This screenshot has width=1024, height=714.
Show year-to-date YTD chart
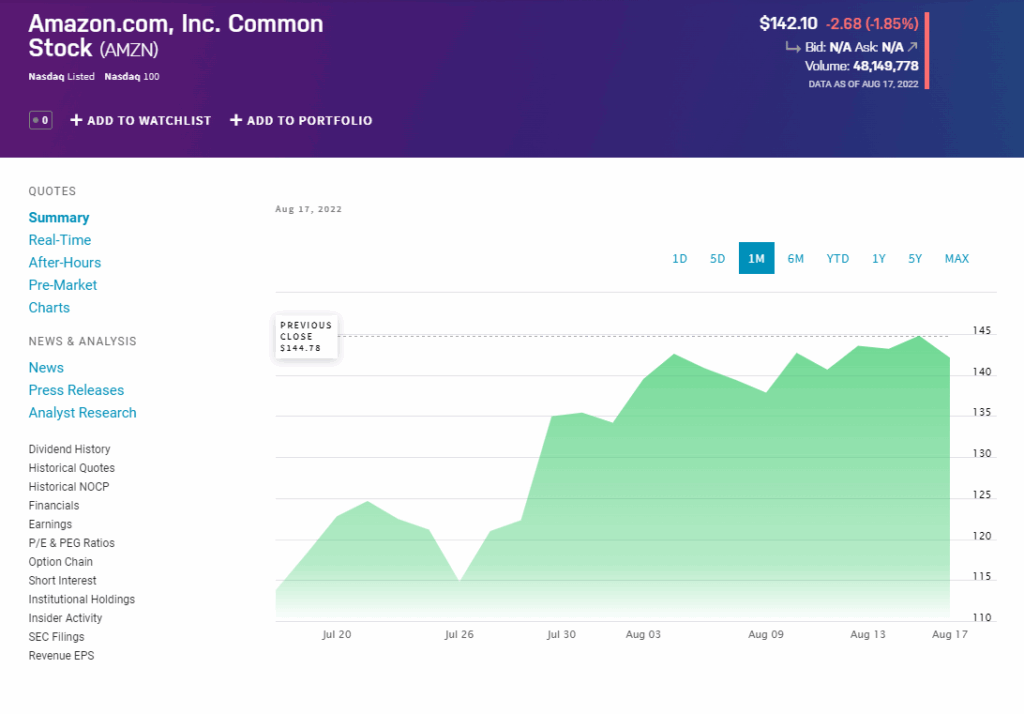(x=838, y=259)
